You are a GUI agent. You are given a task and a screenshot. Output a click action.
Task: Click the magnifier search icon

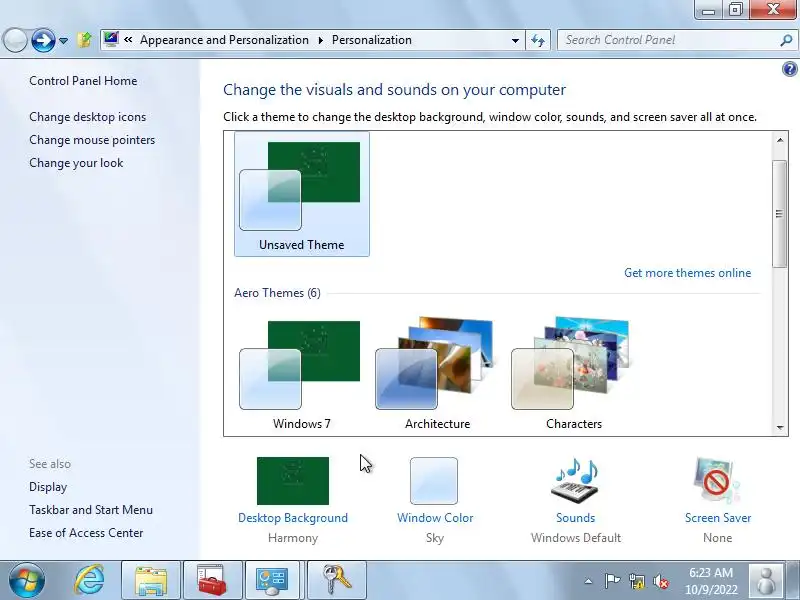786,40
